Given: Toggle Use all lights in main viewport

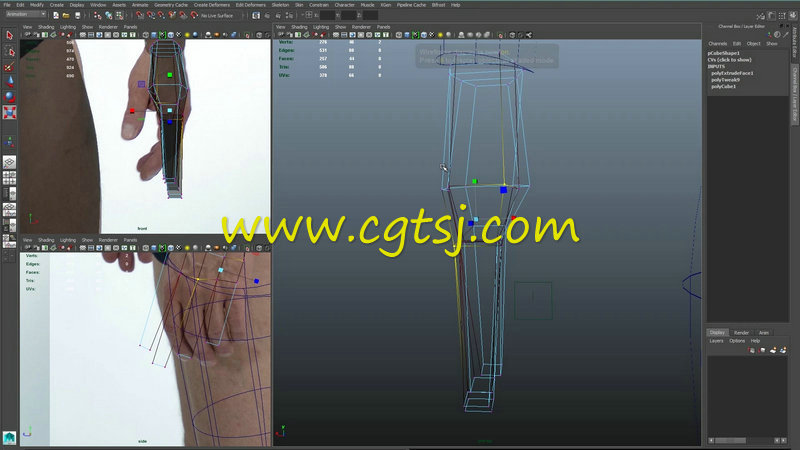Looking at the screenshot, I should pyautogui.click(x=440, y=35).
